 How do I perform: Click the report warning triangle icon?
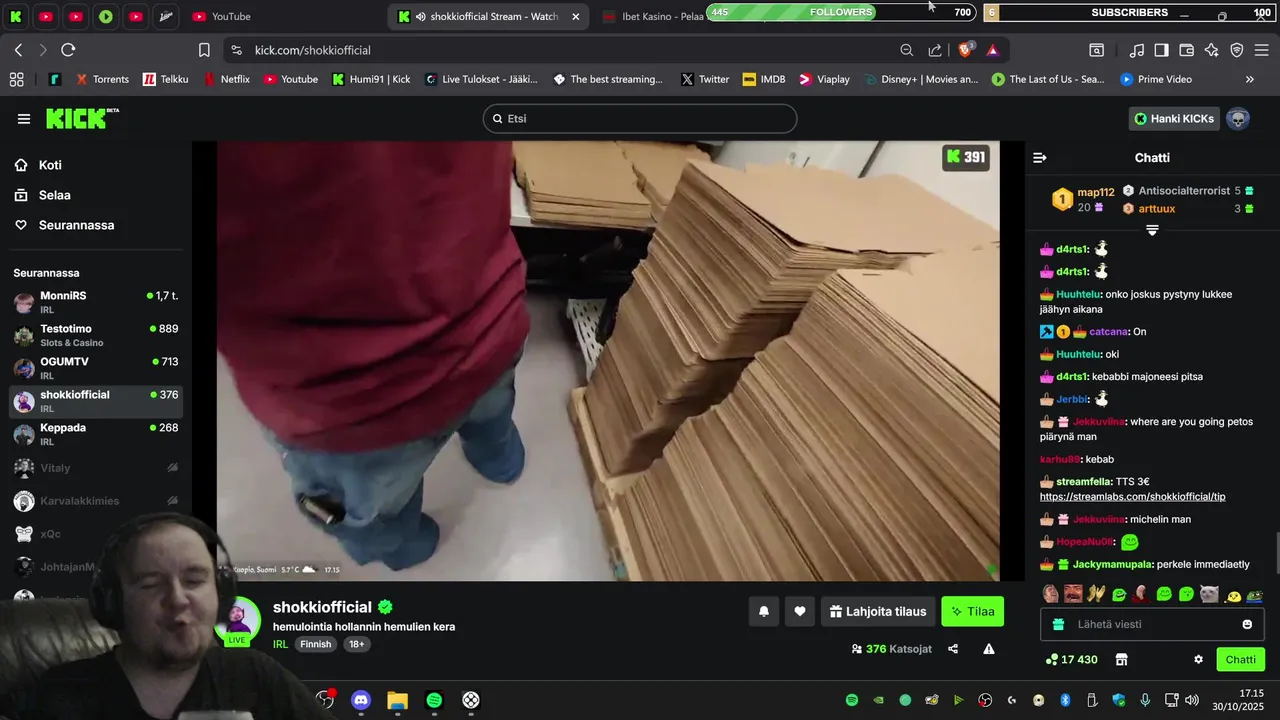pos(989,649)
